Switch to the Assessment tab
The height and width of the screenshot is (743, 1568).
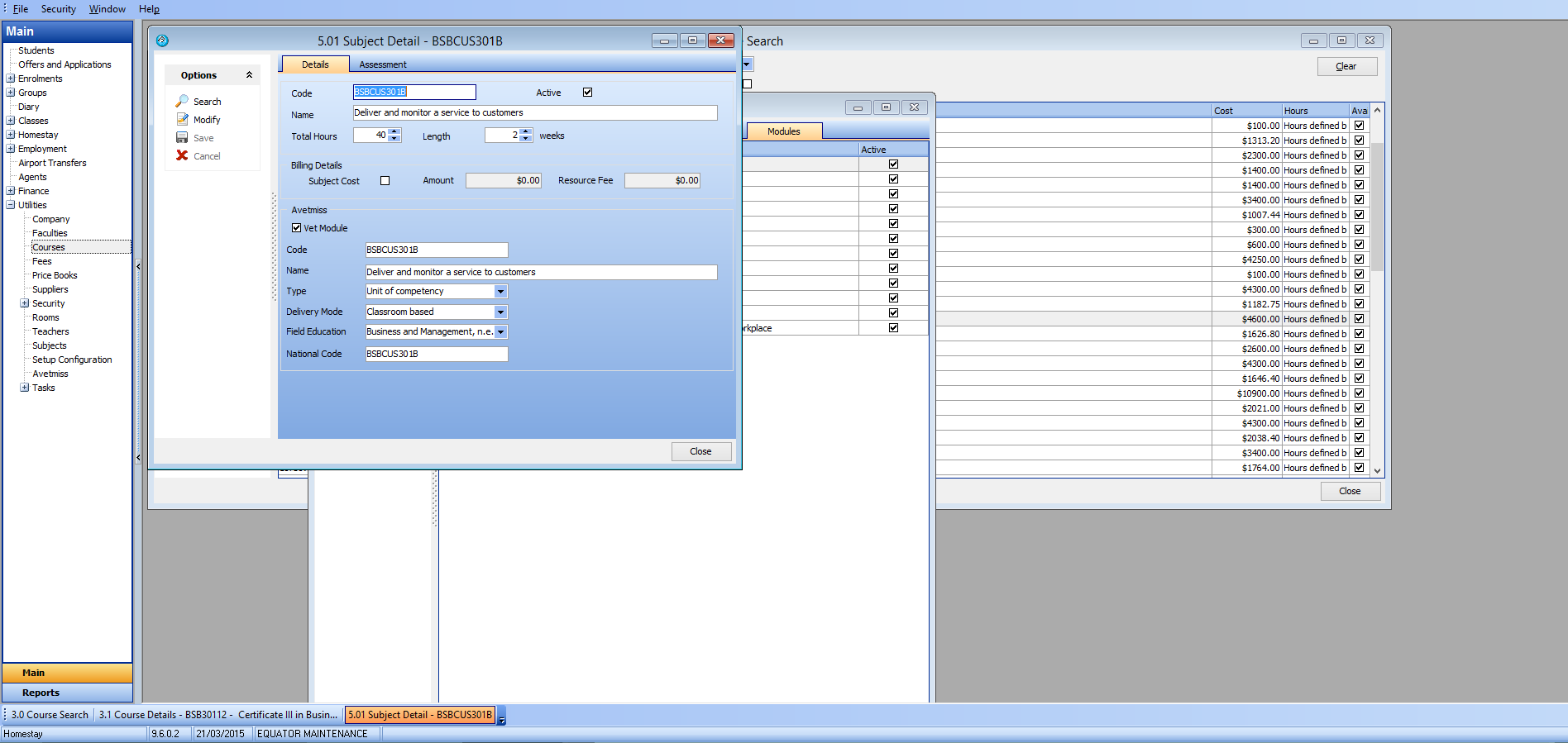click(x=382, y=64)
